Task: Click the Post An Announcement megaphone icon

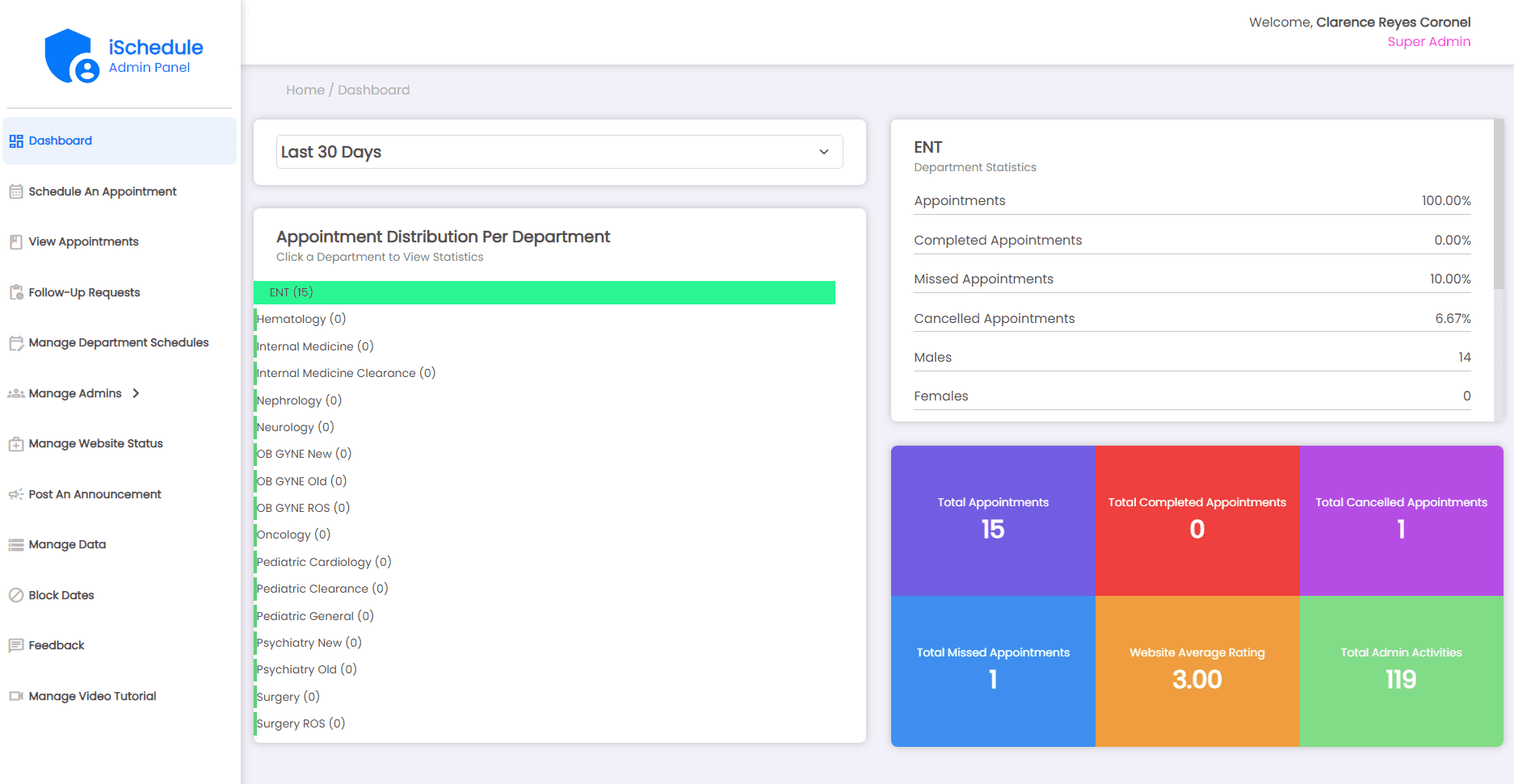Action: [x=16, y=494]
